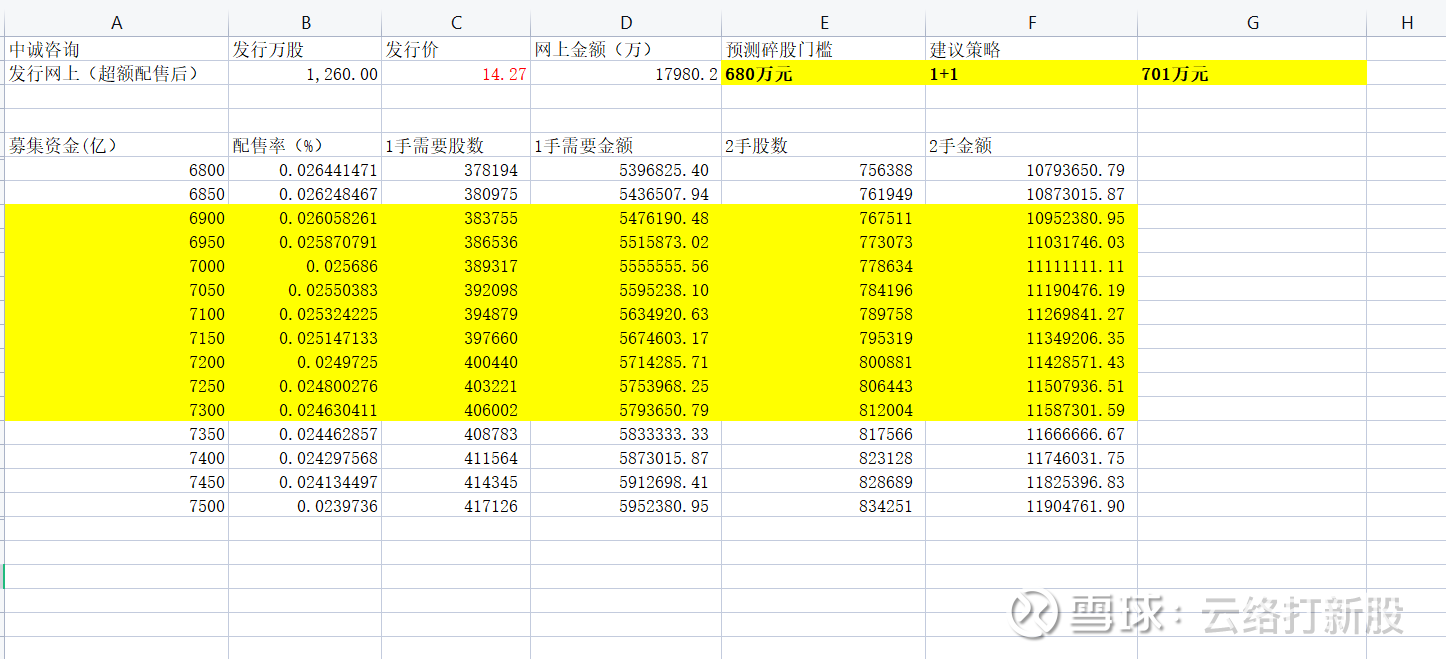Select the cell with 5396825.40
This screenshot has width=1446, height=659.
click(626, 170)
